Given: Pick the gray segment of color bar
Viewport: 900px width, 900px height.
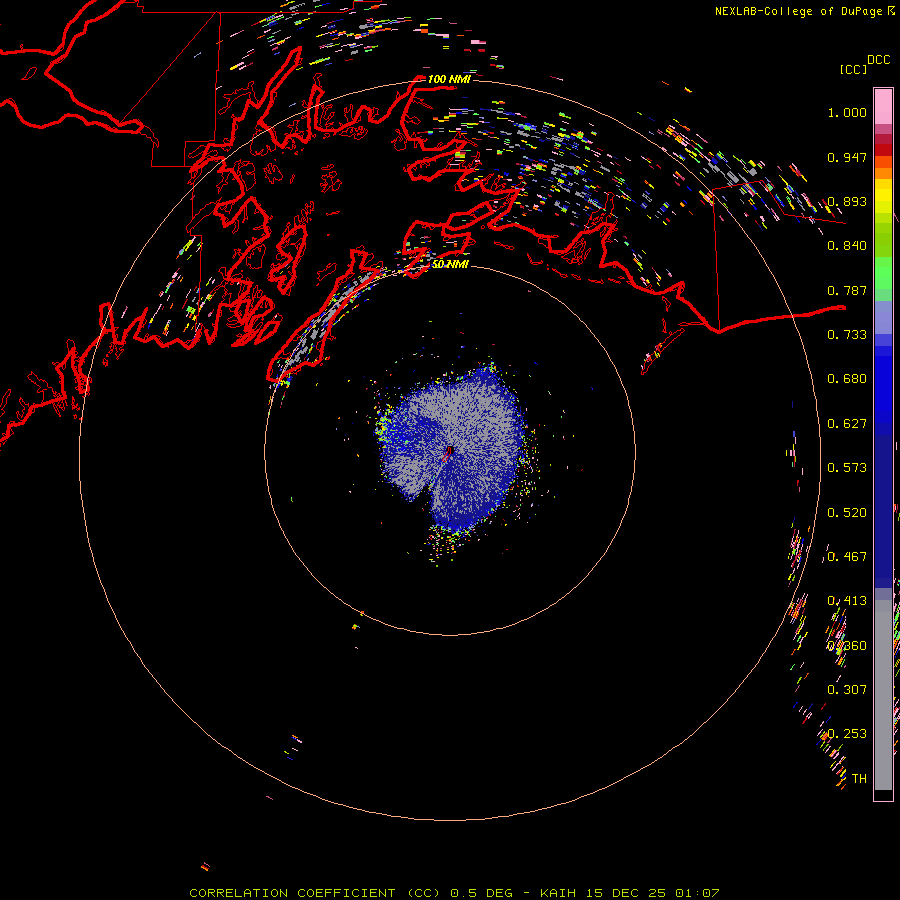Looking at the screenshot, I should [x=883, y=695].
